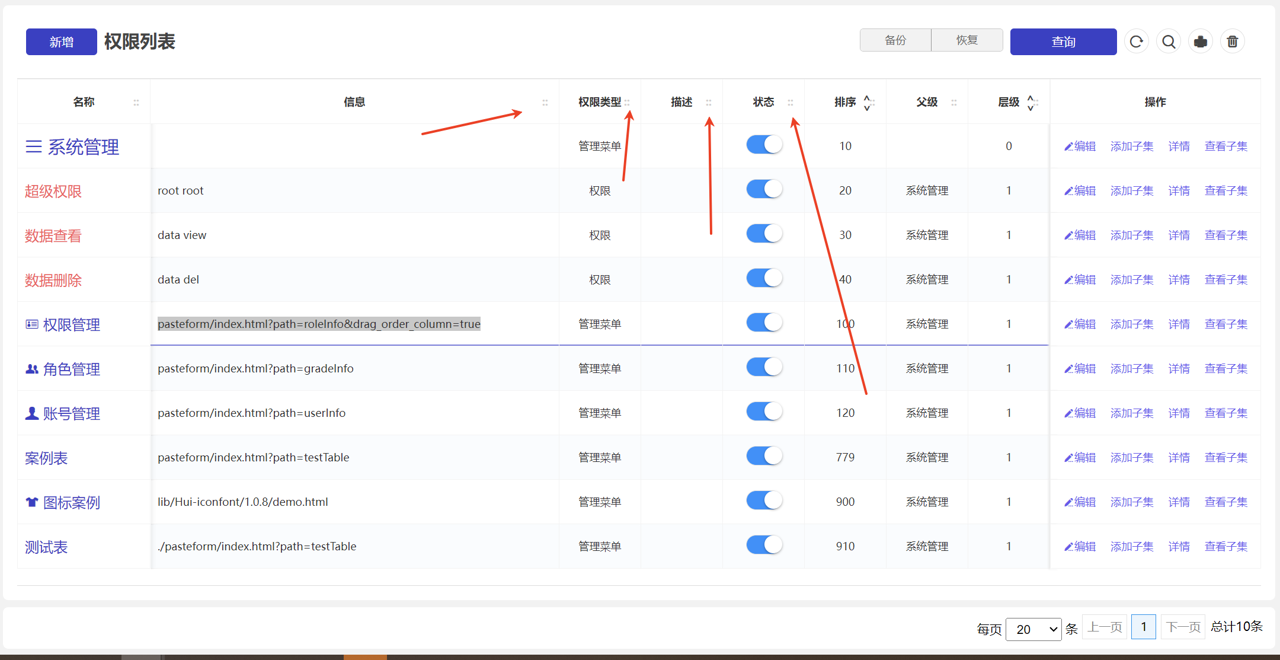This screenshot has width=1280, height=660.
Task: Open 查看子集 for the 权限管理 row
Action: coord(1225,324)
